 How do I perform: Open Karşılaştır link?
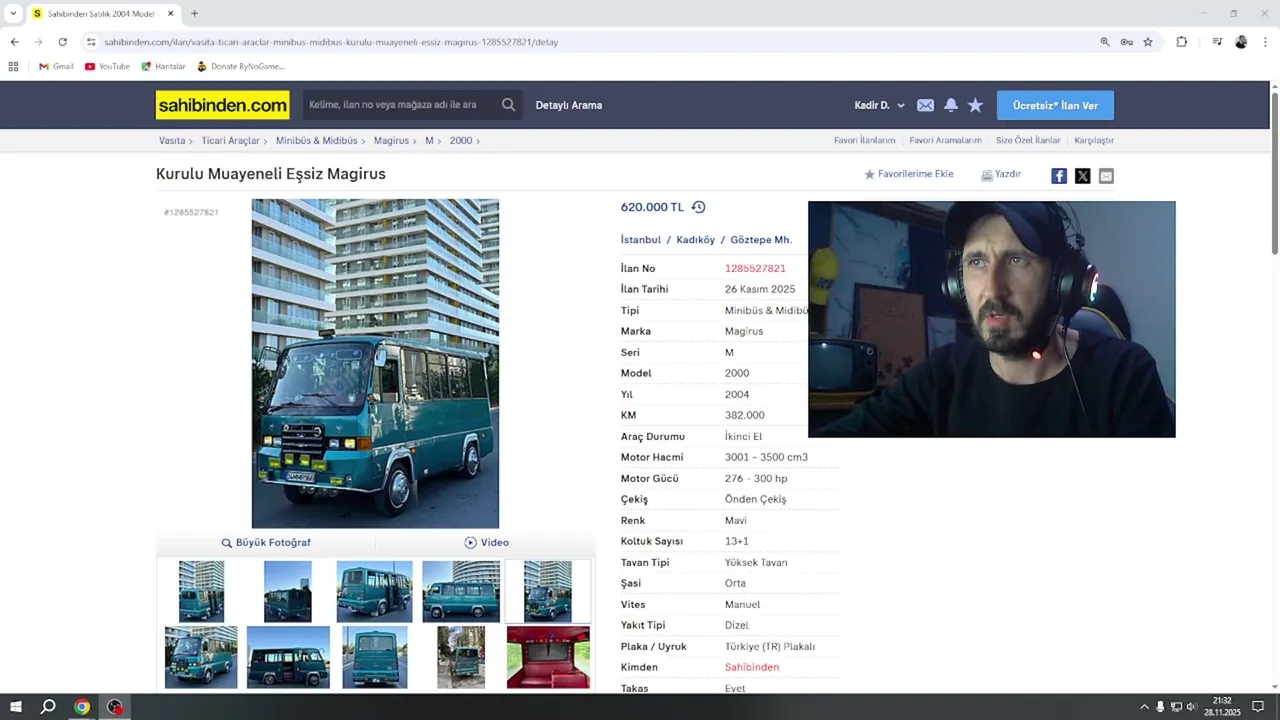tap(1094, 141)
